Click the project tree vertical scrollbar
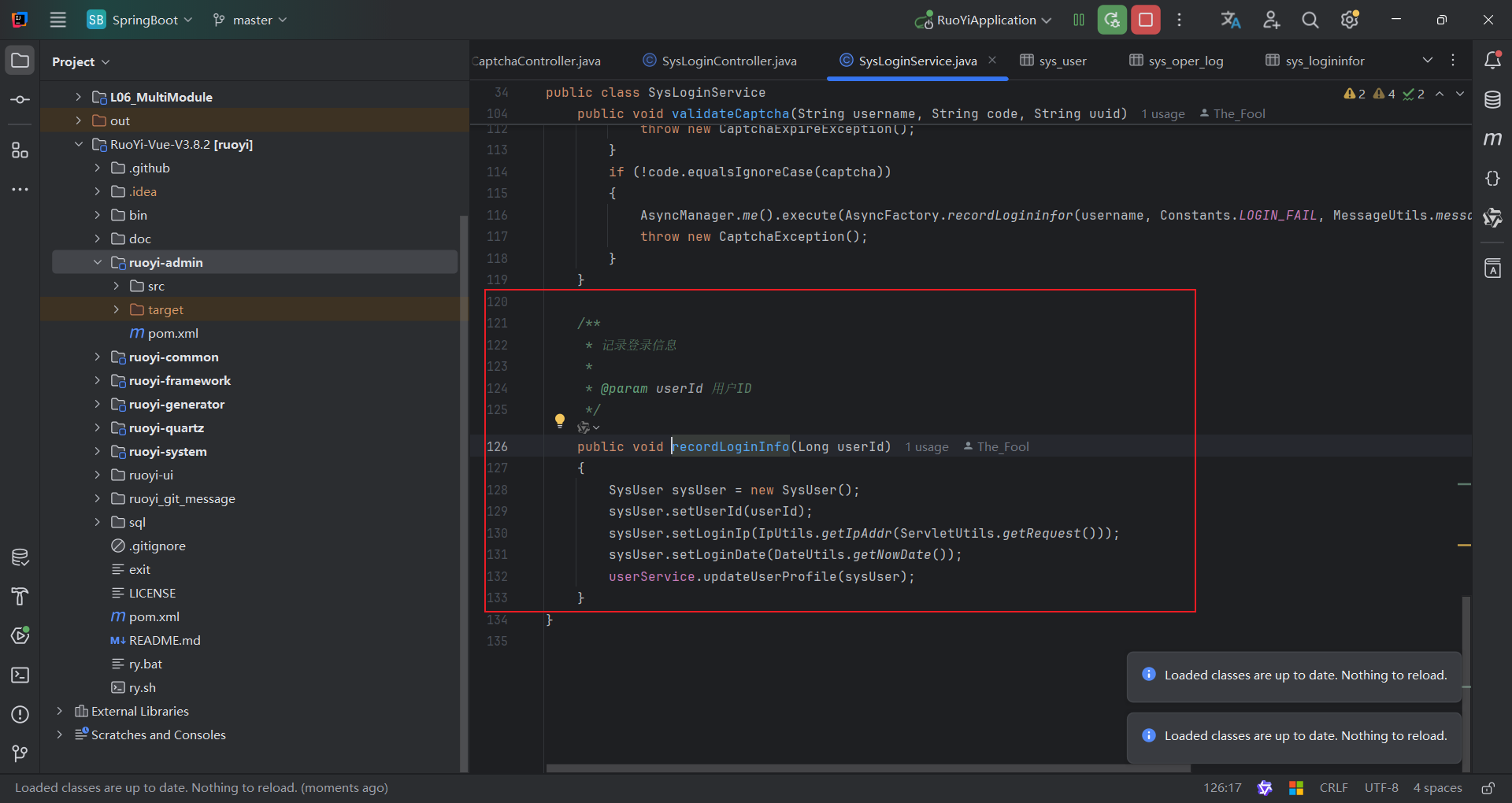Image resolution: width=1512 pixels, height=803 pixels. click(464, 492)
